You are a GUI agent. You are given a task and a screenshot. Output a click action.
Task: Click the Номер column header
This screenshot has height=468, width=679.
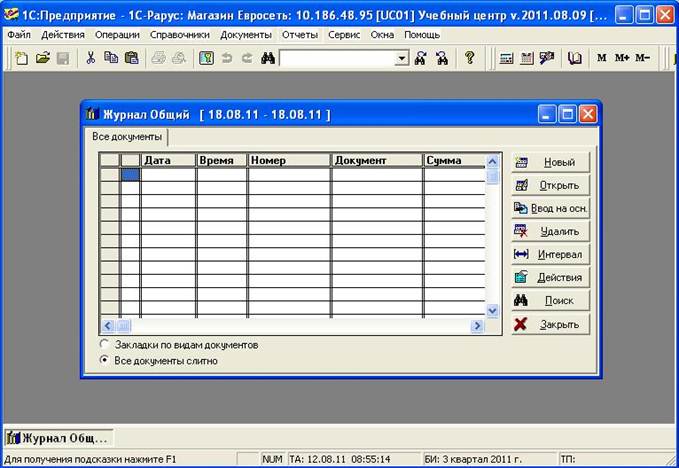coord(289,160)
